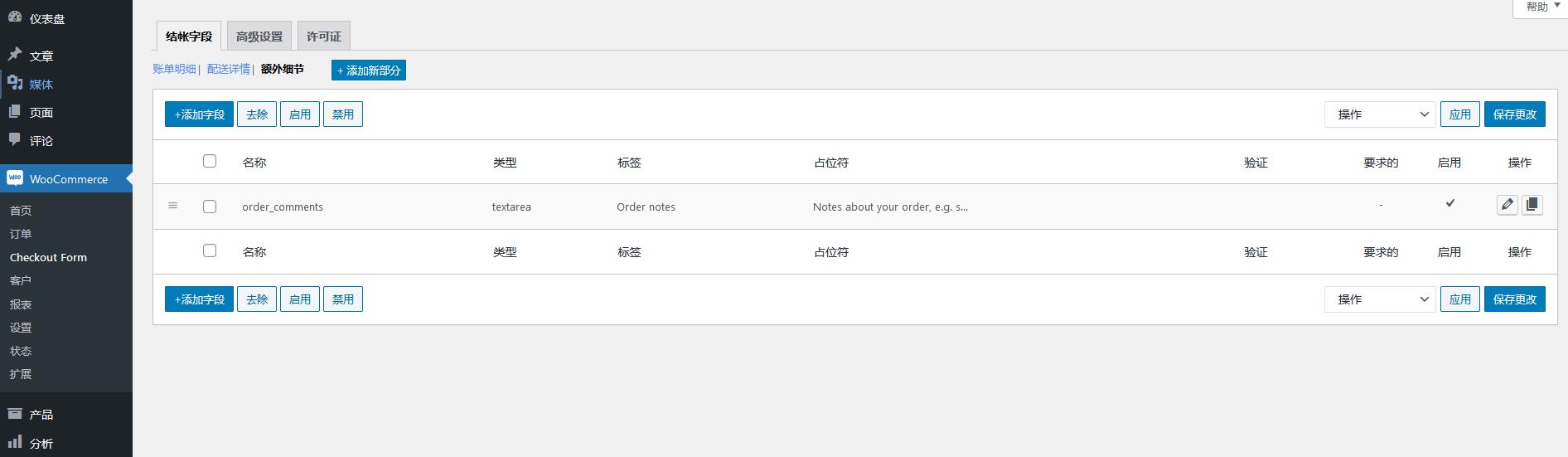Click top 禁用 button

[343, 114]
